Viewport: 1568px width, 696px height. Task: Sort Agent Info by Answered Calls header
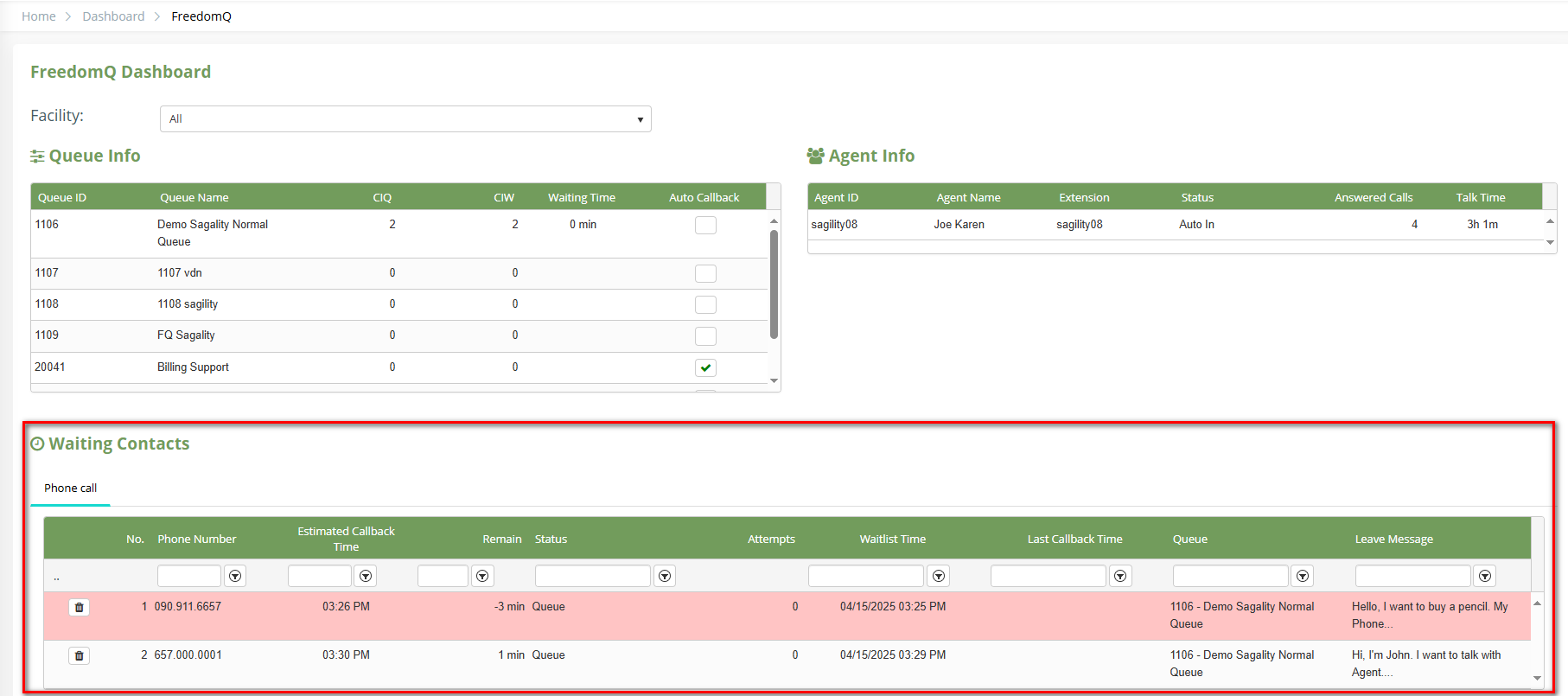click(x=1373, y=198)
